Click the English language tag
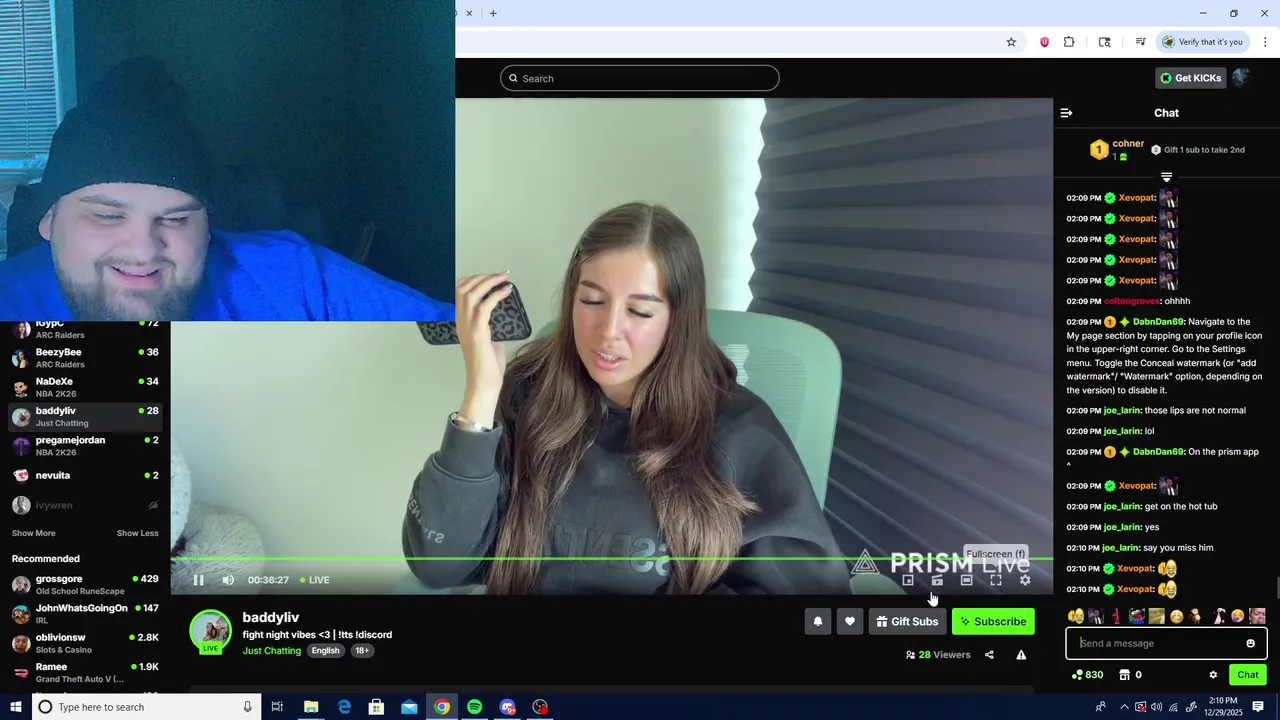 (325, 651)
